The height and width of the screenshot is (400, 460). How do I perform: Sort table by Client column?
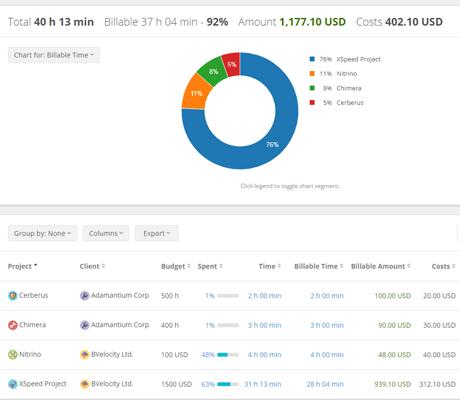click(92, 266)
